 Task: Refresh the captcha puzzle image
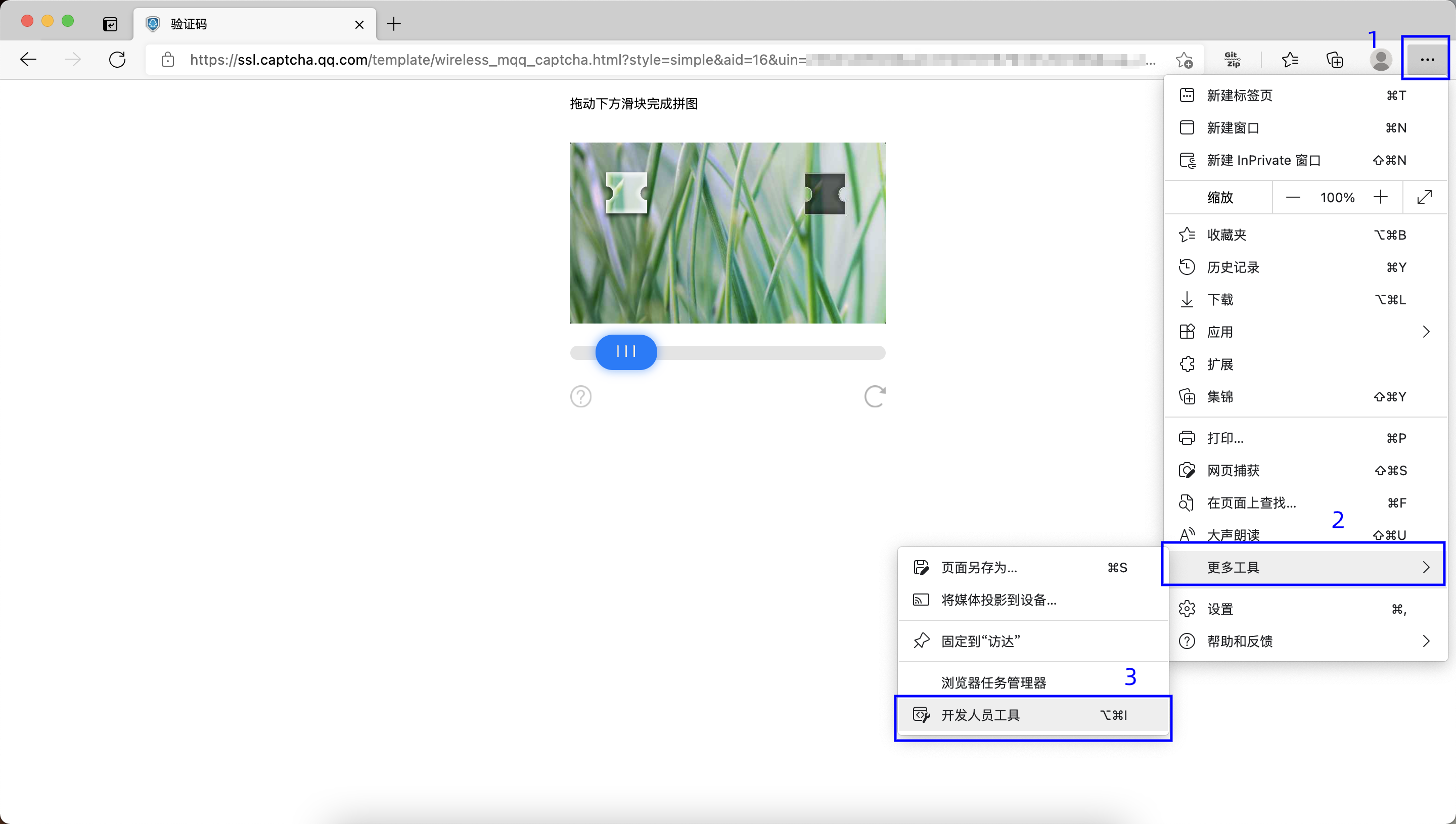coord(874,396)
